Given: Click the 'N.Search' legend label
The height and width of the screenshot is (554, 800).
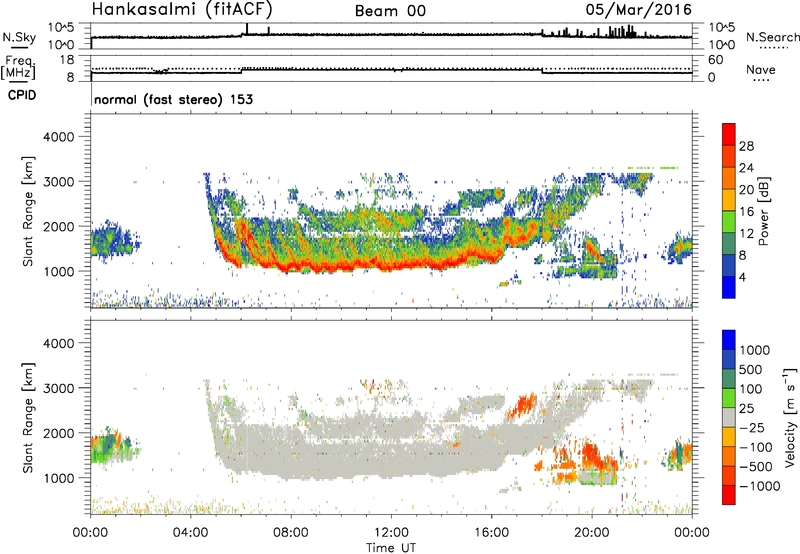Looking at the screenshot, I should 772,37.
